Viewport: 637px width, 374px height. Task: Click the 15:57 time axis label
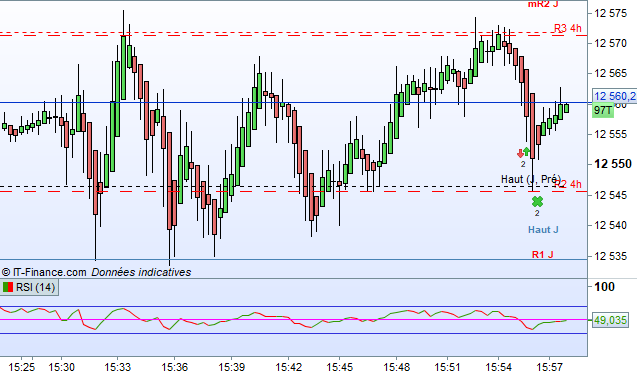pos(550,367)
